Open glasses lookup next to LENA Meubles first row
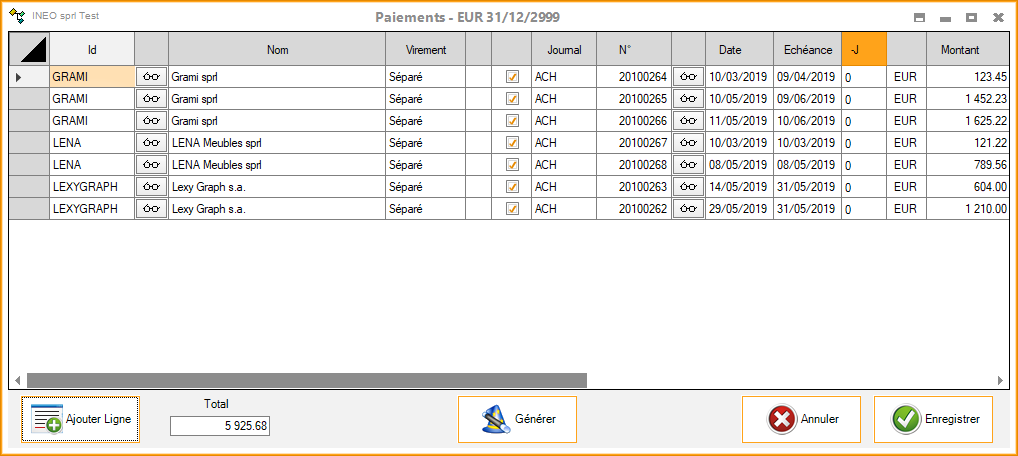The height and width of the screenshot is (456, 1018). pyautogui.click(x=151, y=143)
